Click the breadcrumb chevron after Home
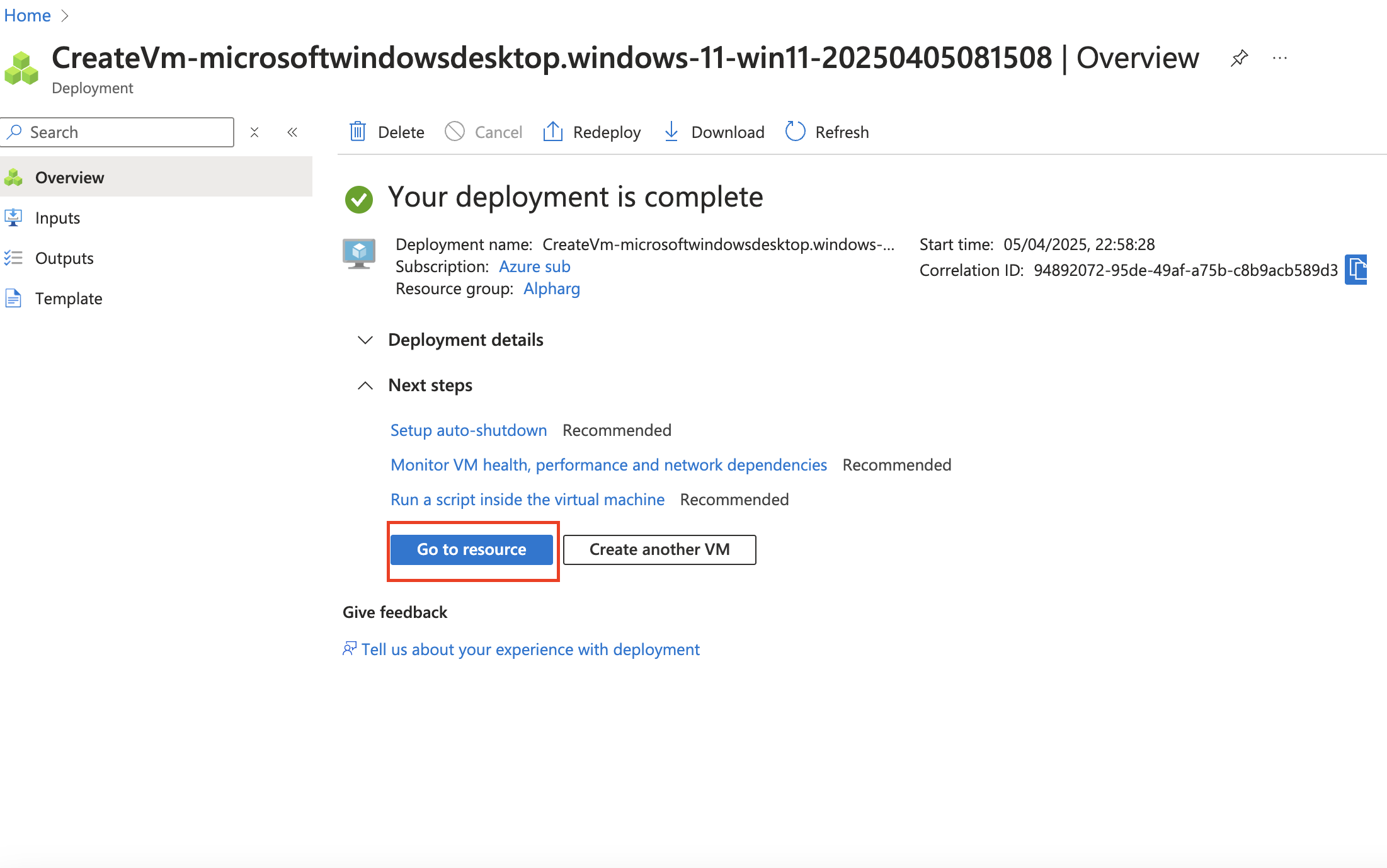The width and height of the screenshot is (1387, 868). click(64, 16)
